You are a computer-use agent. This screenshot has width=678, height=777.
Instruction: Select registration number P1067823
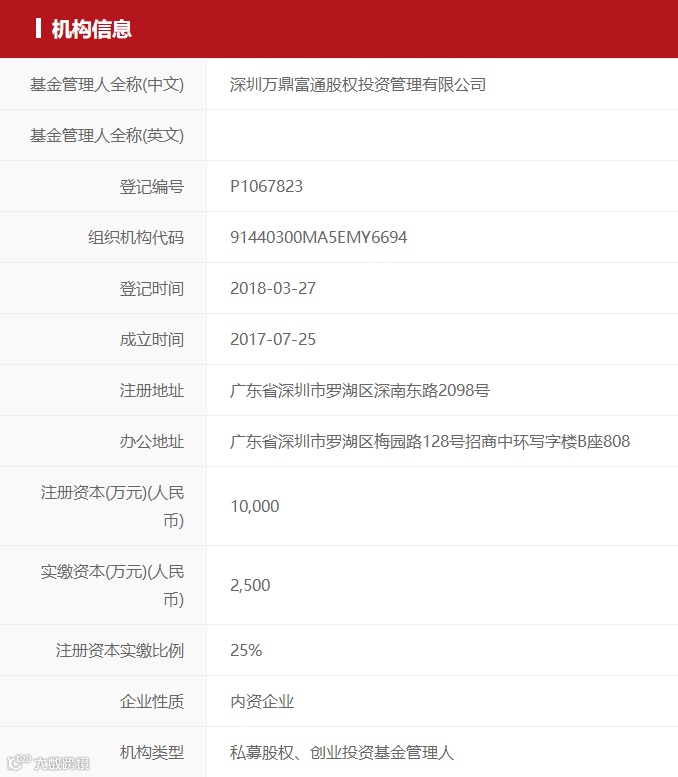point(266,186)
